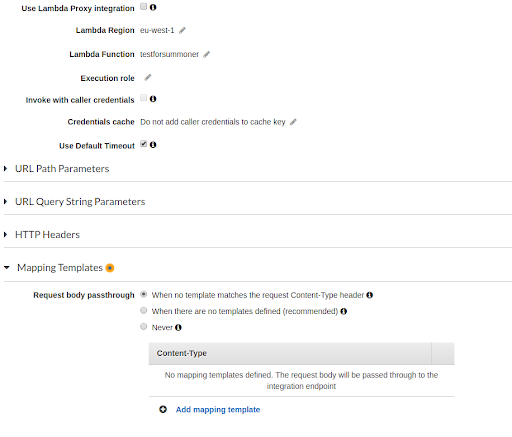Screen dimensions: 512x437
Task: Tick Invoke with caller credentials checkbox
Action: [143, 98]
